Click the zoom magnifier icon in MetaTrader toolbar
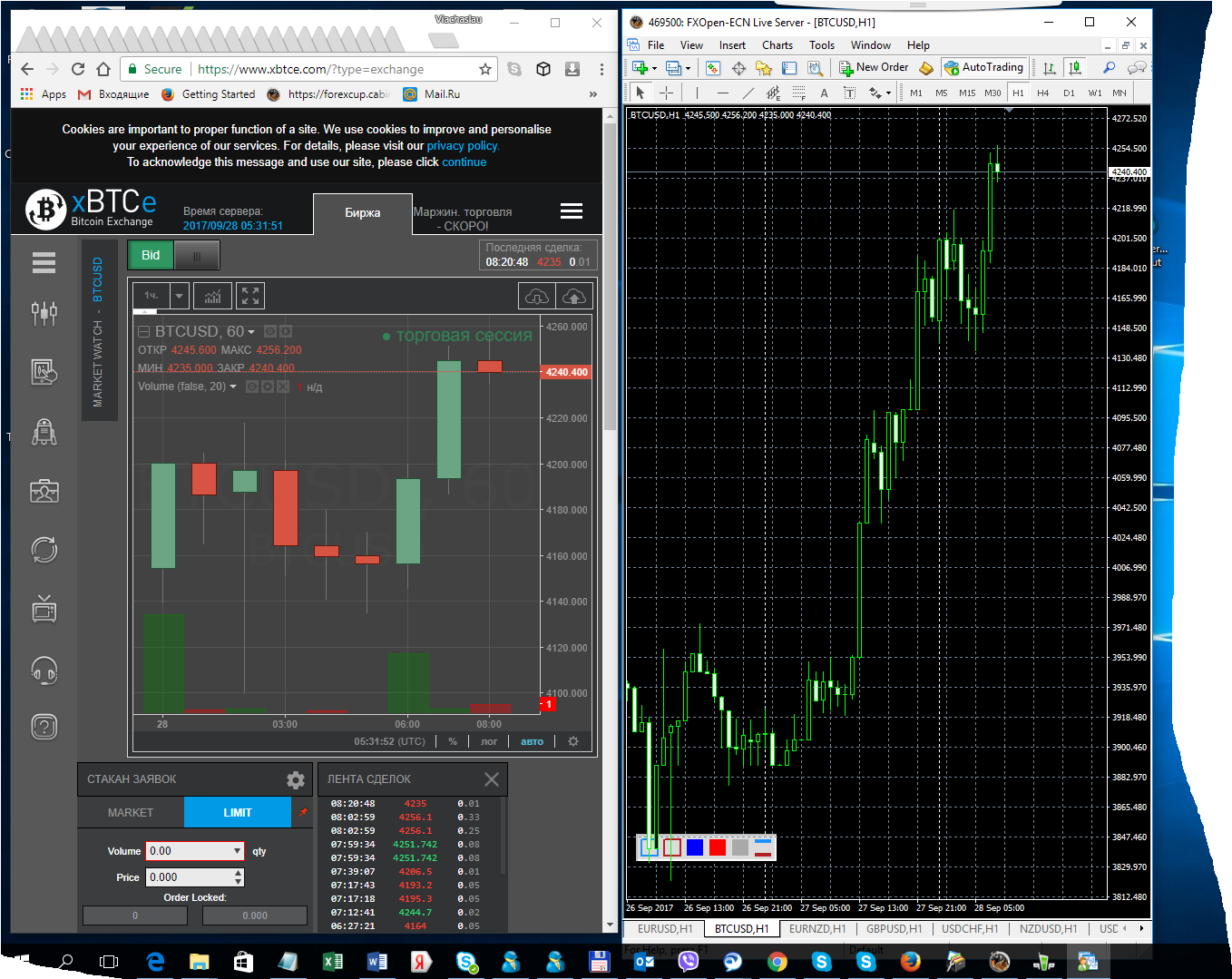The image size is (1232, 979). (1109, 68)
